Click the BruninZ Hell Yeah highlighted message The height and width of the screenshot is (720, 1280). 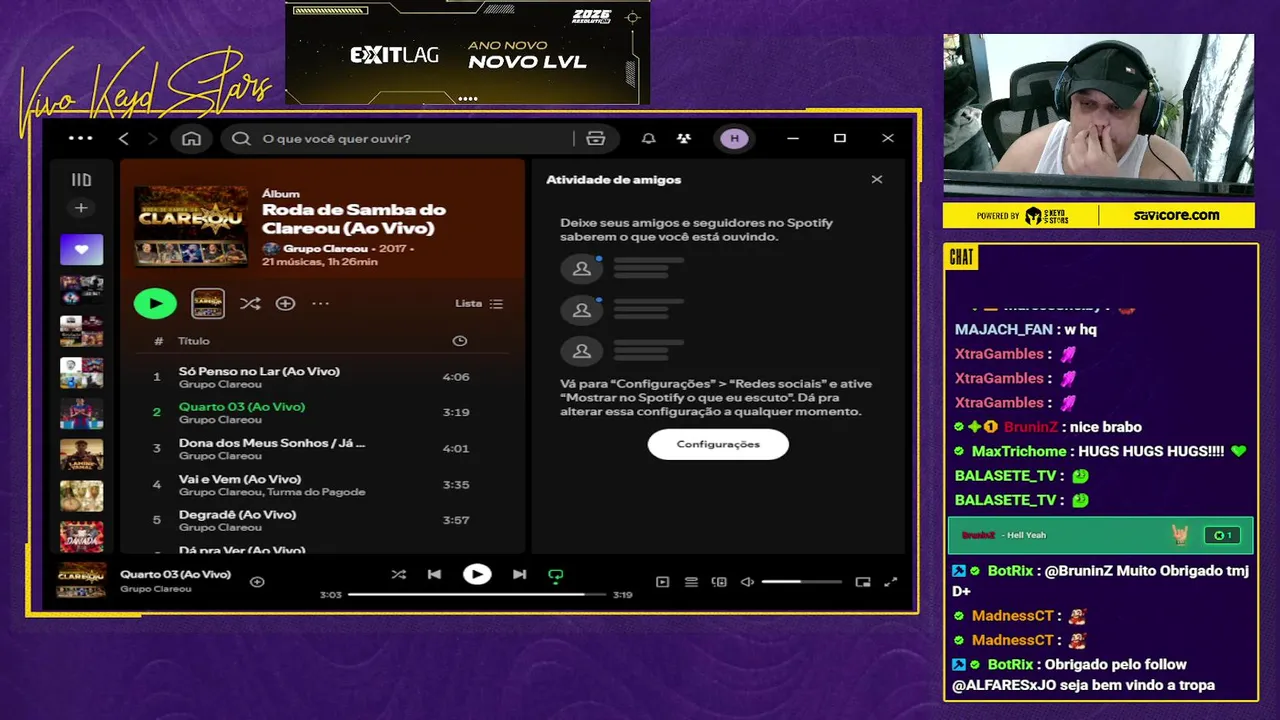[x=1100, y=535]
